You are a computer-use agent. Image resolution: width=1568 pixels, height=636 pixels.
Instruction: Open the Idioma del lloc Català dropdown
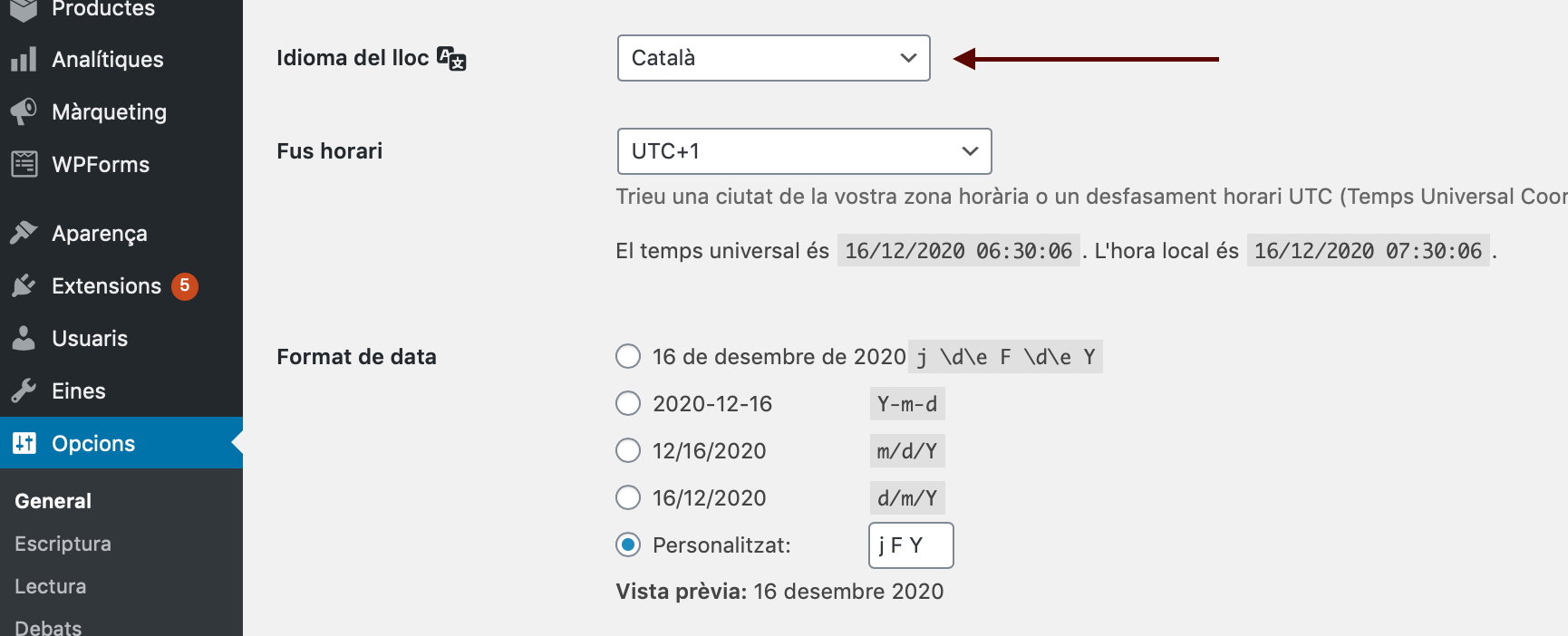pyautogui.click(x=774, y=58)
